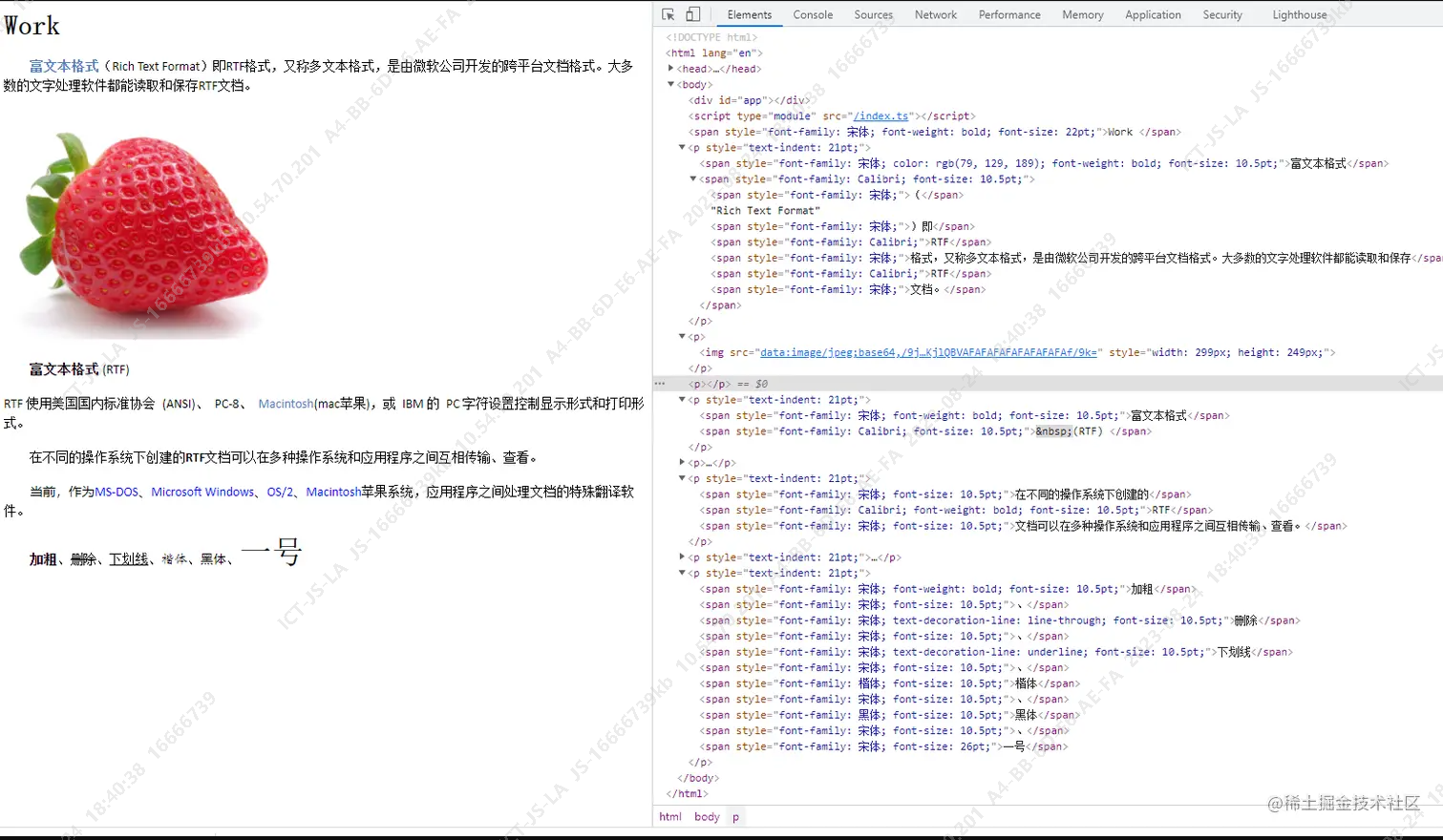Screen dimensions: 1443x840
Task: Click the large 一号 text on the page
Action: point(271,552)
